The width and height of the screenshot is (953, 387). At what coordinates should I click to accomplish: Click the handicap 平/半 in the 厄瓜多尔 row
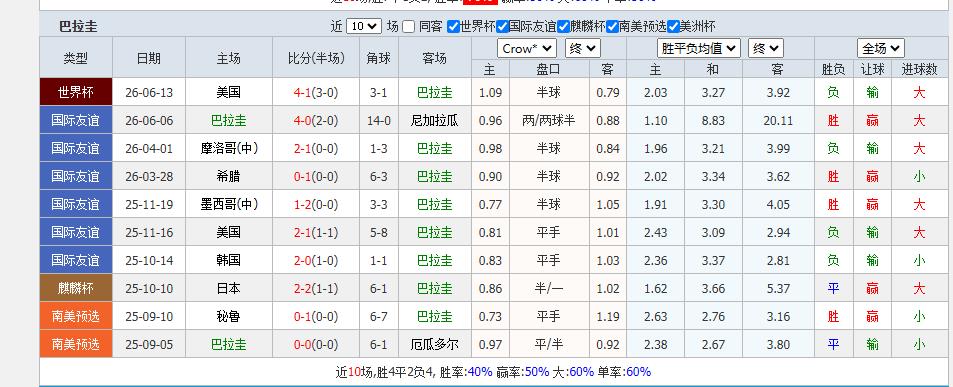click(x=548, y=344)
